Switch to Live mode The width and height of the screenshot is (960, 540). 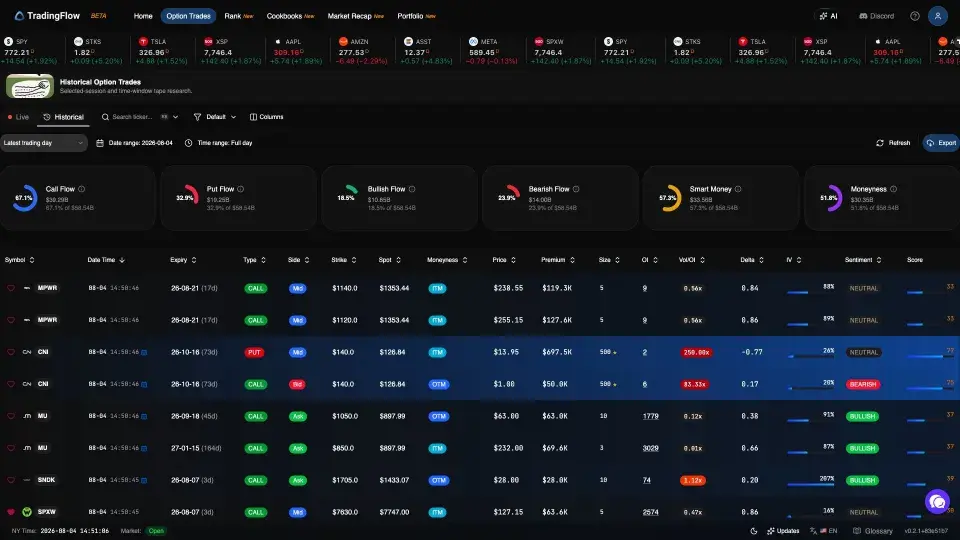(18, 117)
